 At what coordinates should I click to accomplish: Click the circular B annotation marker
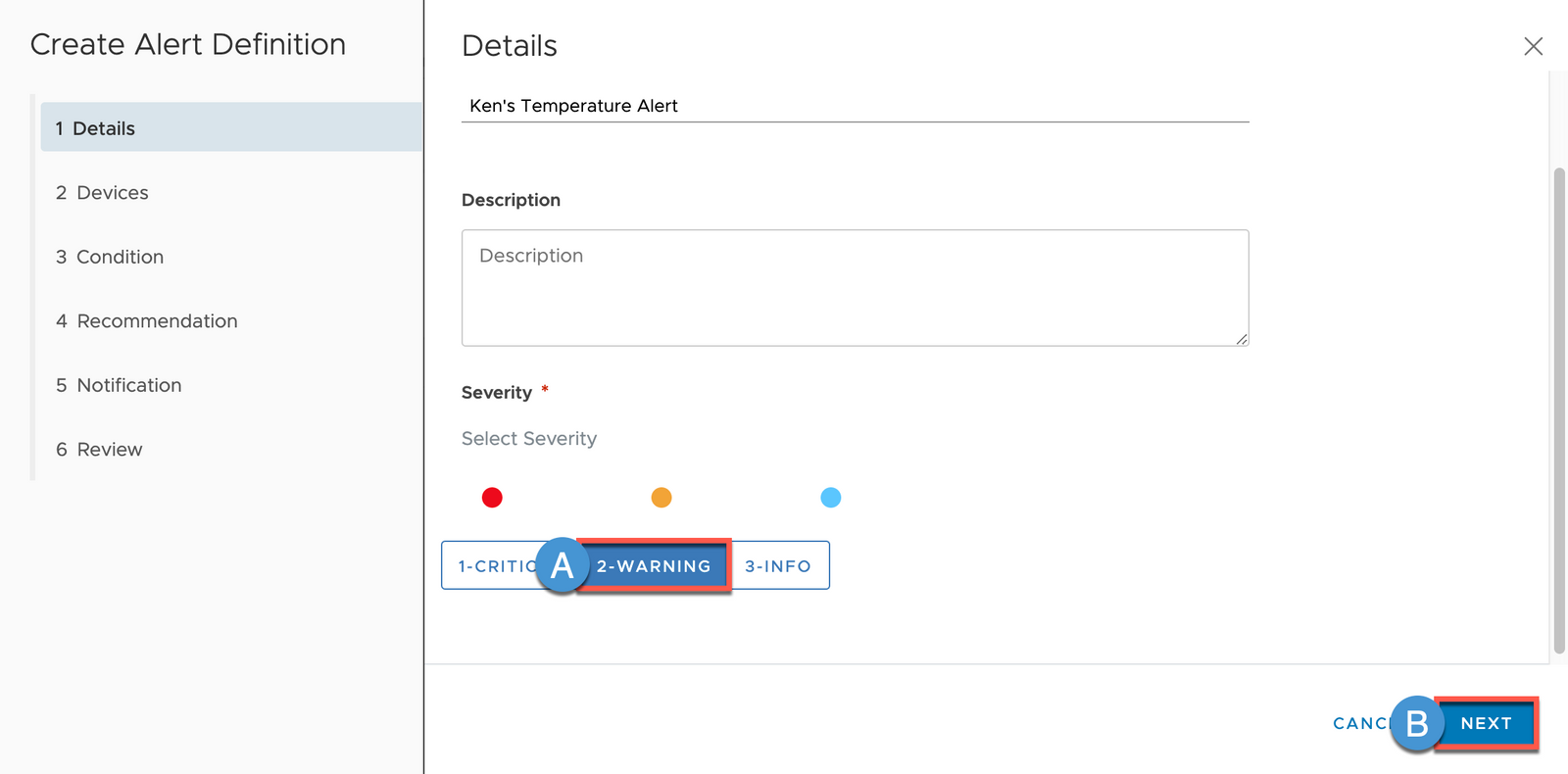(x=1416, y=724)
